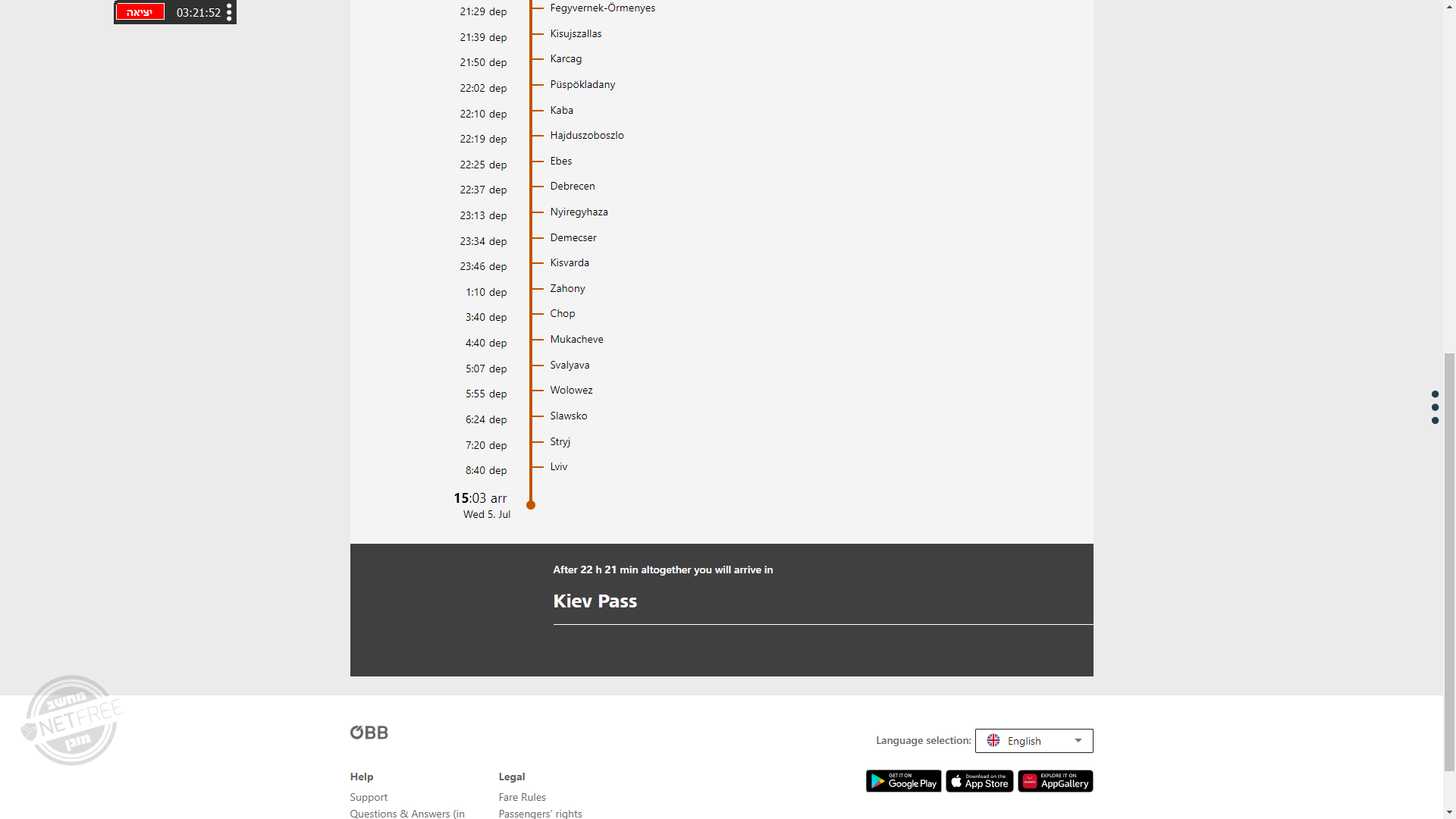This screenshot has height=819, width=1456.
Task: Click the NetFree watermark badge
Action: click(72, 720)
